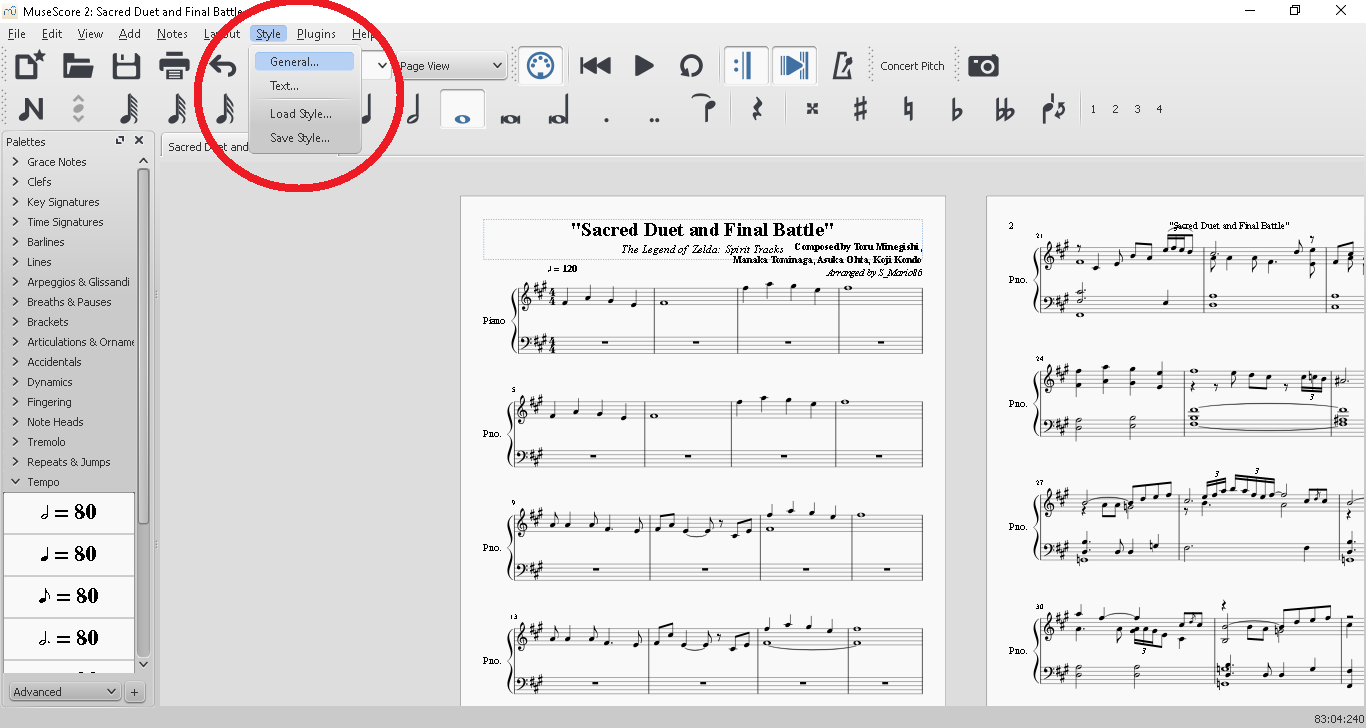The width and height of the screenshot is (1366, 728).
Task: Click the Palettes panel scrollbar
Action: click(143, 345)
